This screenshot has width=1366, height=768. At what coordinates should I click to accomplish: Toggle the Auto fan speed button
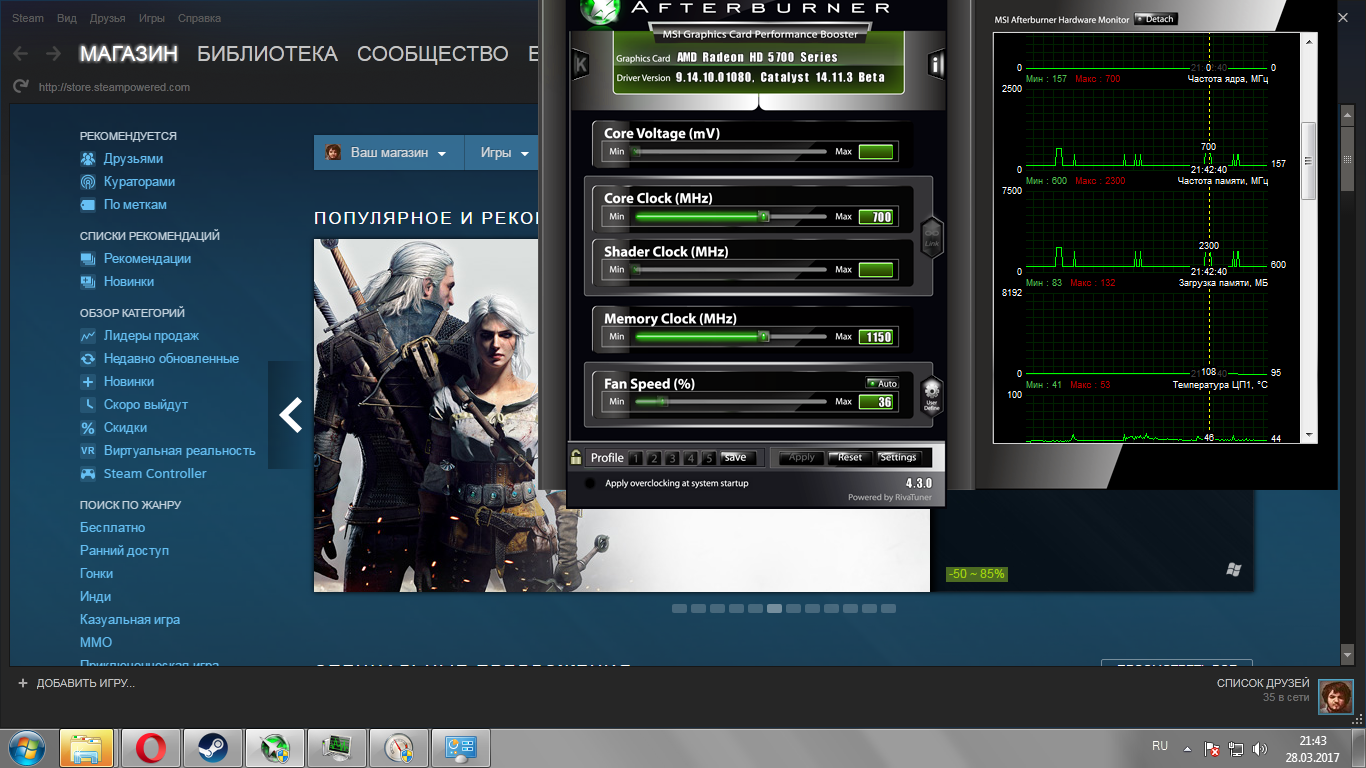pyautogui.click(x=882, y=384)
